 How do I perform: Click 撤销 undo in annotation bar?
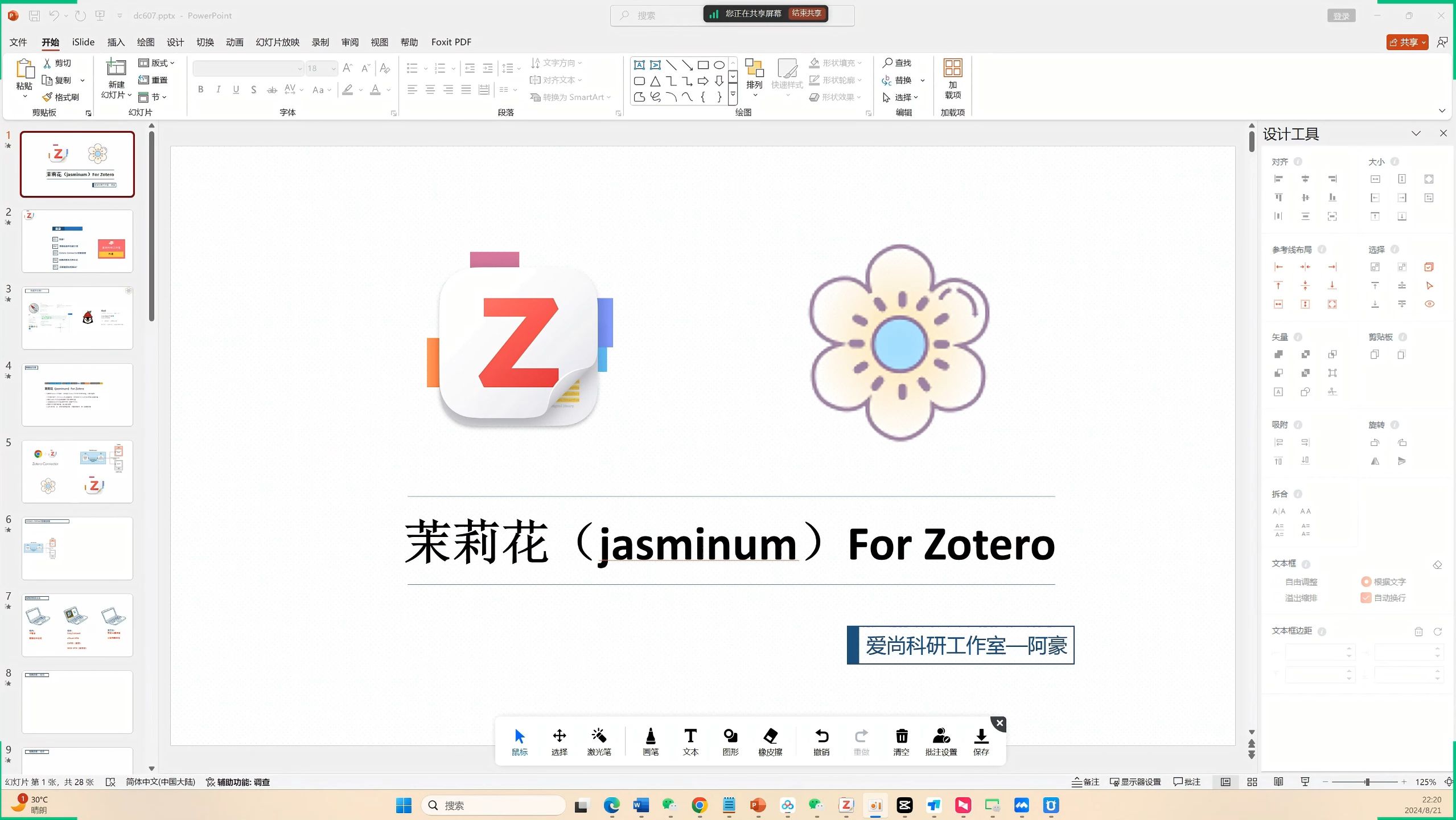(x=821, y=742)
